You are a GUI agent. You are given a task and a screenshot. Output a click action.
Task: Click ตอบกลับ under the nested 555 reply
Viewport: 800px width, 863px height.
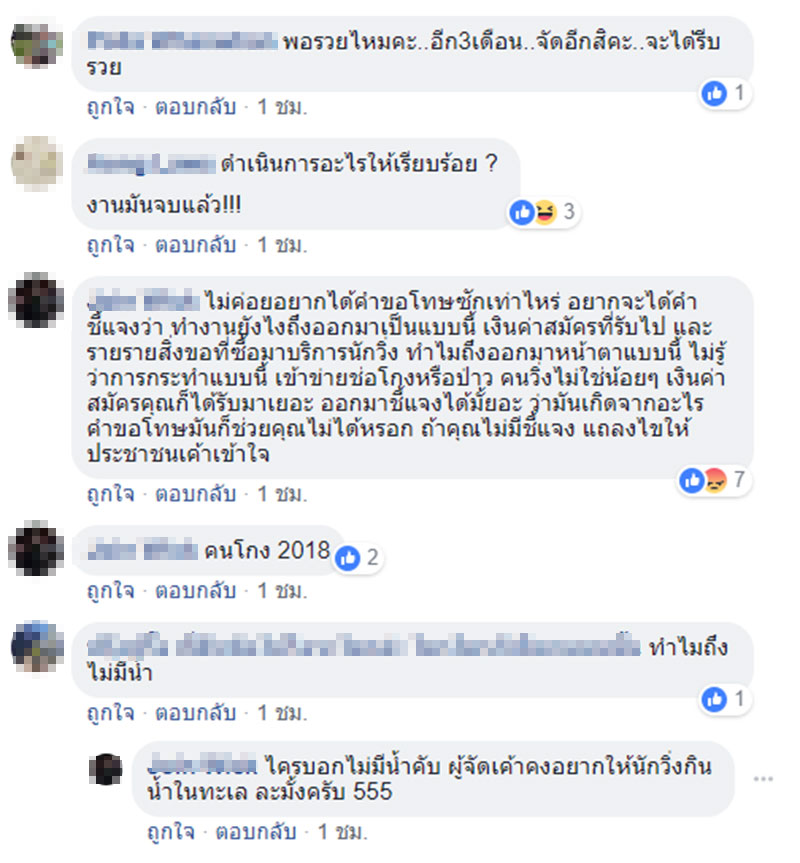pyautogui.click(x=256, y=832)
